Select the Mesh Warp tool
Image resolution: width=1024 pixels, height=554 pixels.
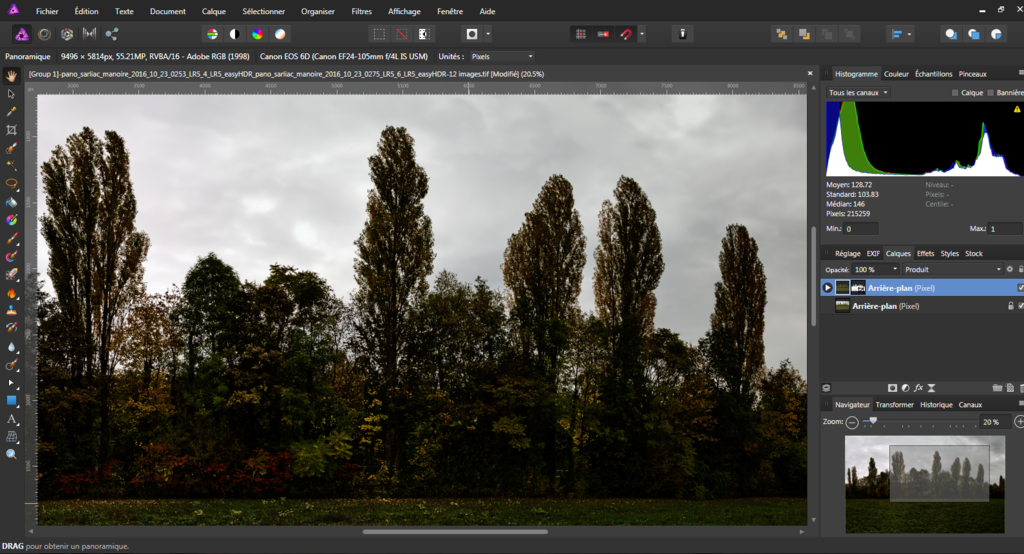tap(11, 436)
